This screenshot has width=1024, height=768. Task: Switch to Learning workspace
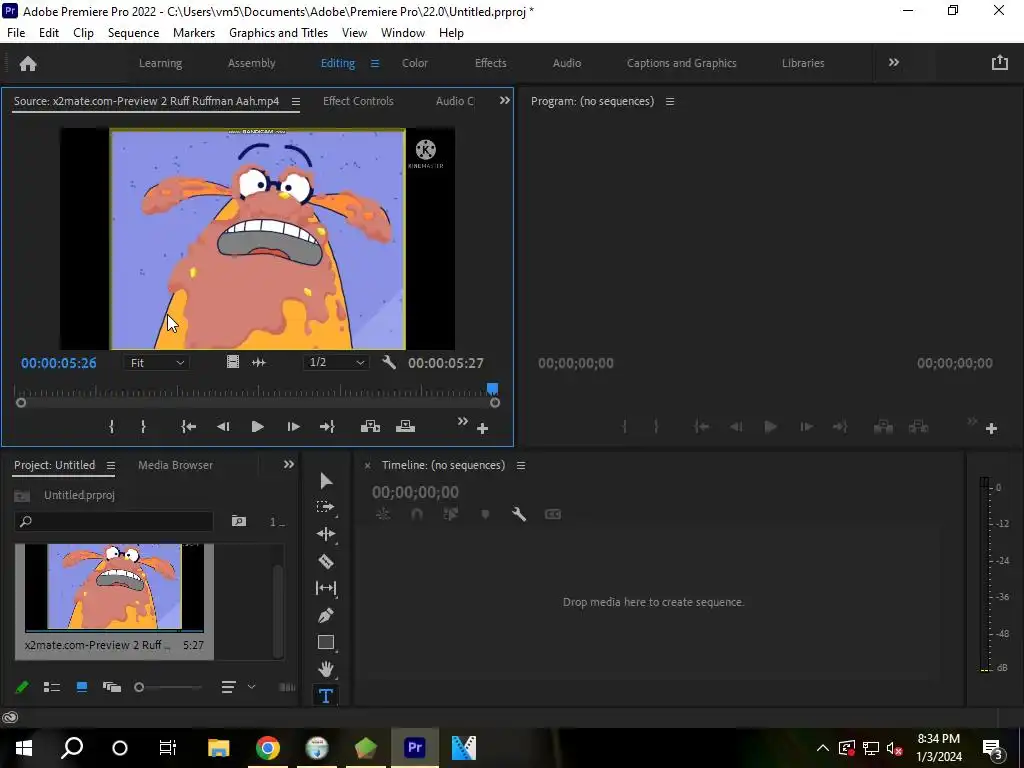pos(161,63)
